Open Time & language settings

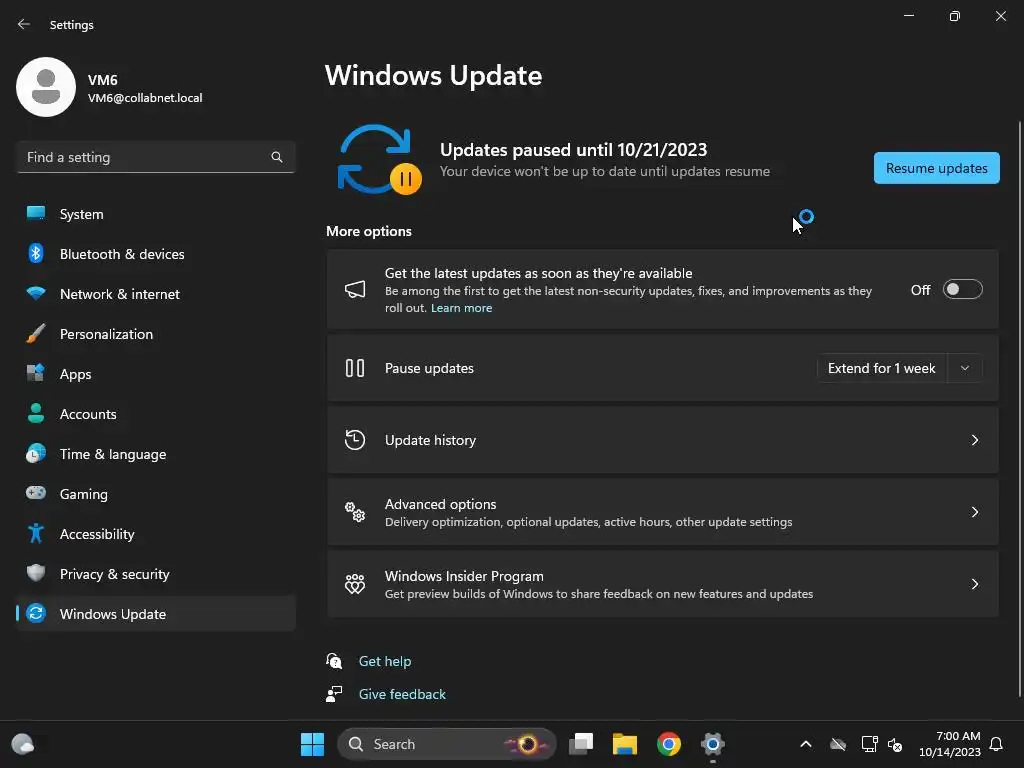(156, 453)
